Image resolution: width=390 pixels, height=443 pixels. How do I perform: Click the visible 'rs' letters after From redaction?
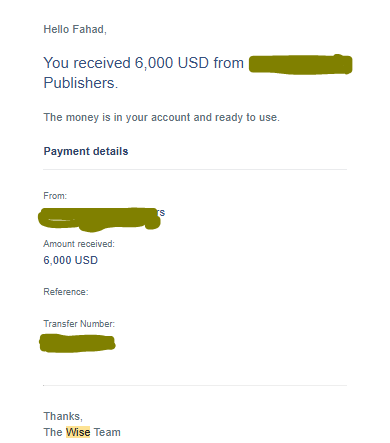pos(161,212)
